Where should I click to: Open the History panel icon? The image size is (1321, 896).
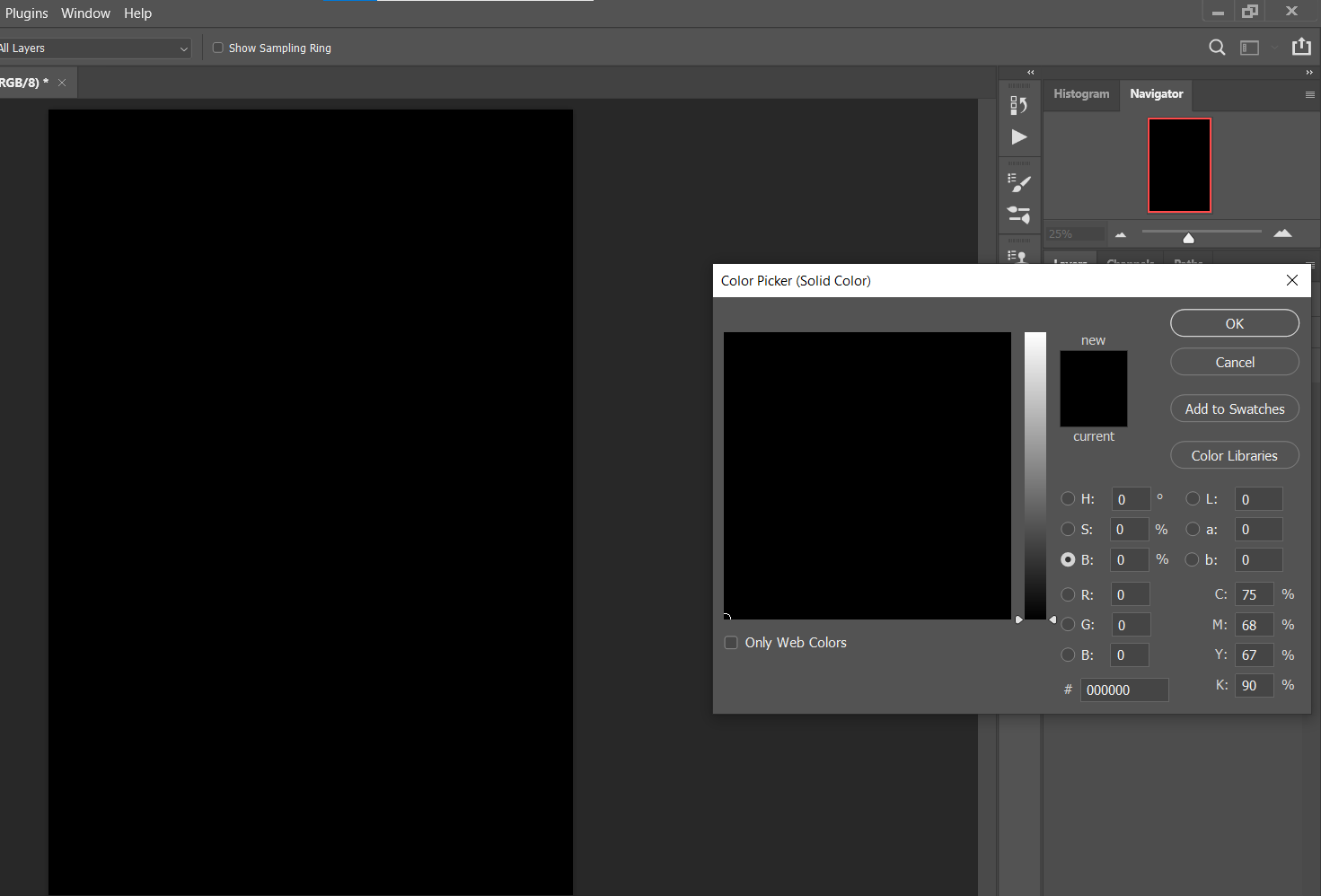(1018, 105)
